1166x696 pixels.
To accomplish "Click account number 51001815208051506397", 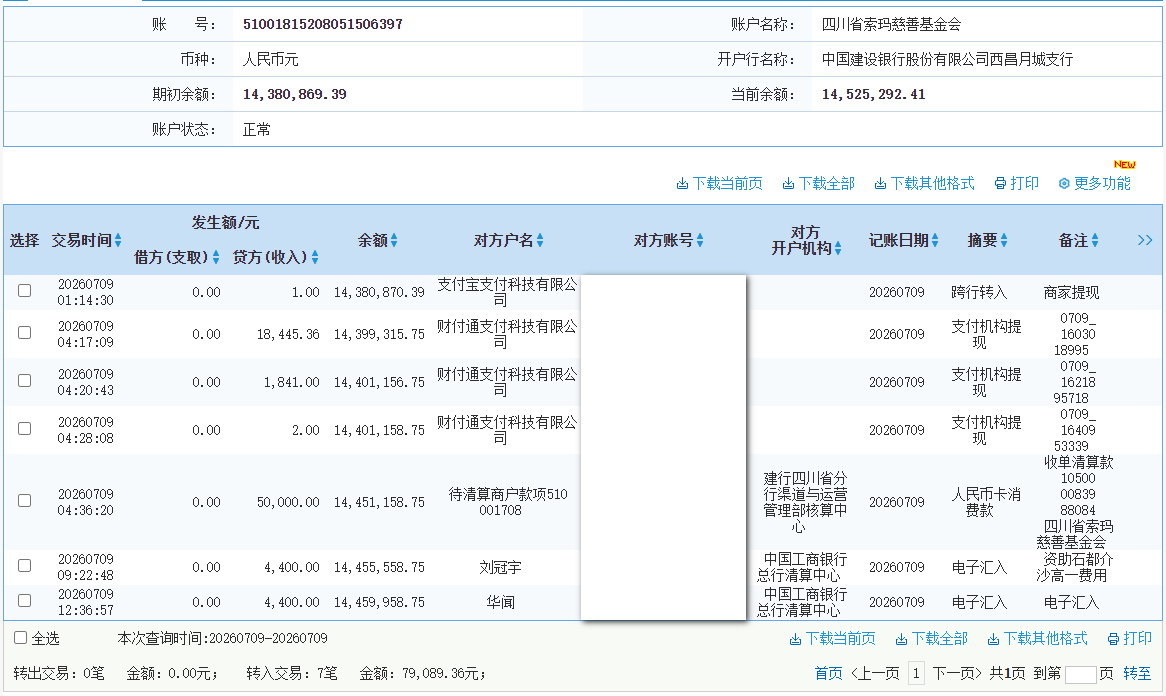I will [x=323, y=25].
